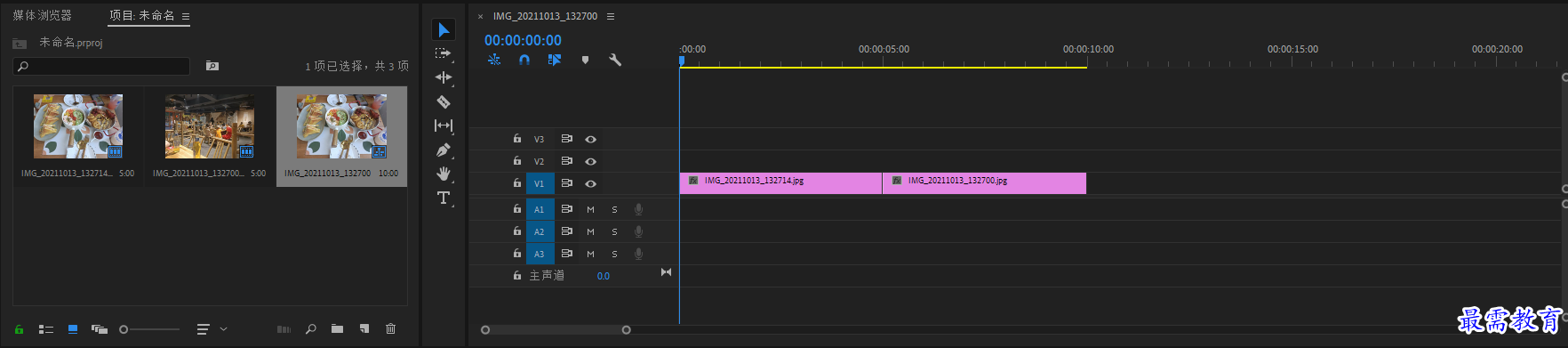
Task: Select the Track Select Forward tool
Action: click(x=443, y=53)
